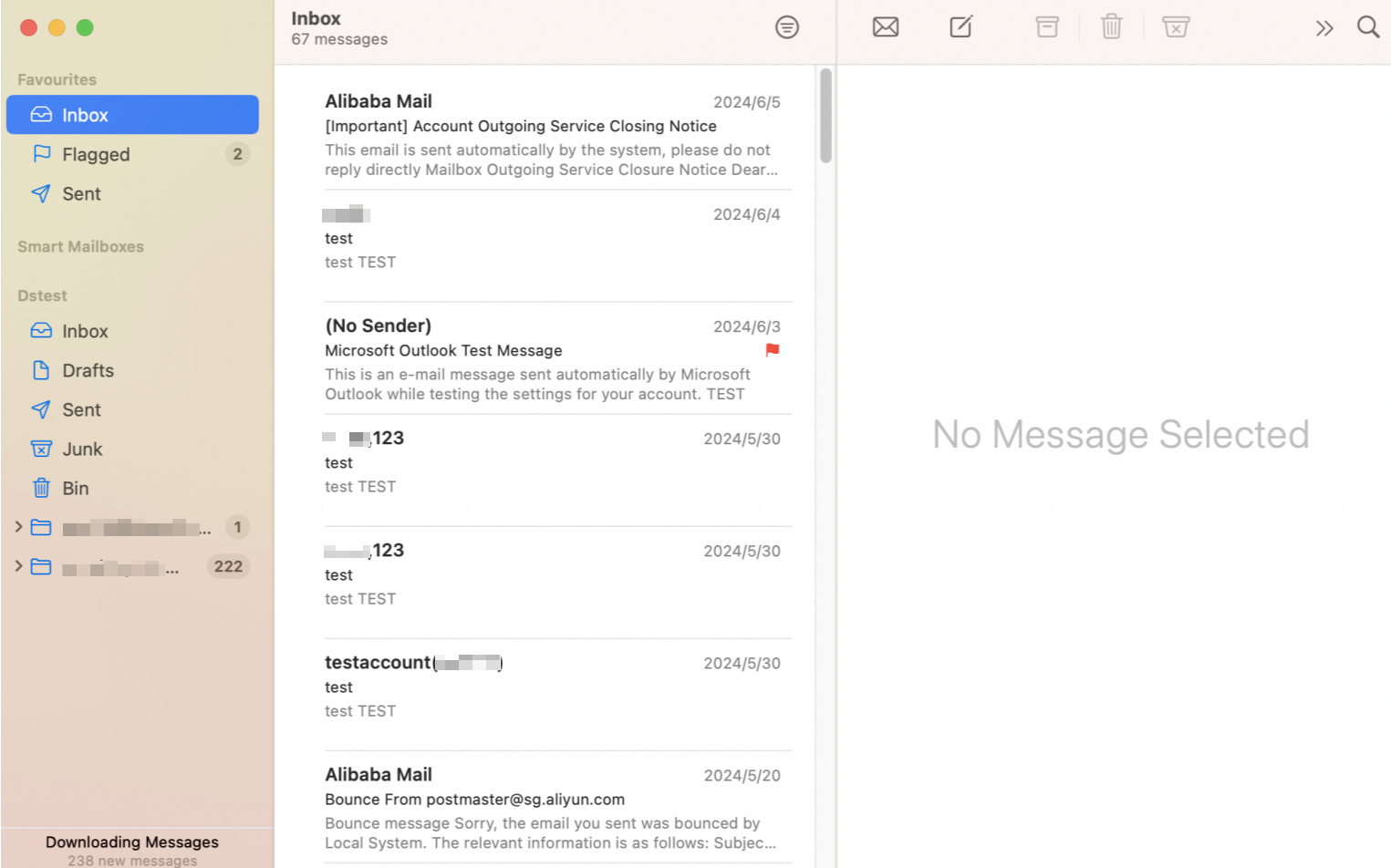Open Dstest Inbox mailbox
Viewport: 1391px width, 868px height.
pyautogui.click(x=132, y=331)
